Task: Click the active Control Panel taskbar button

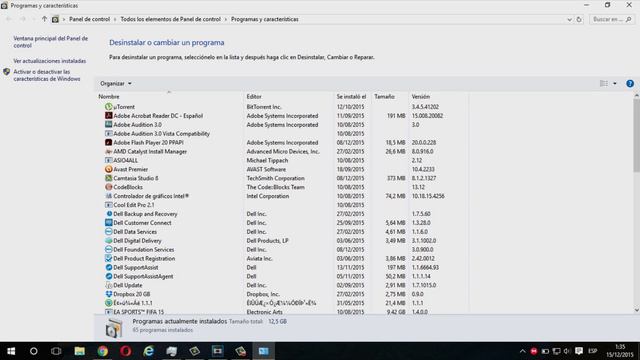Action: [263, 351]
